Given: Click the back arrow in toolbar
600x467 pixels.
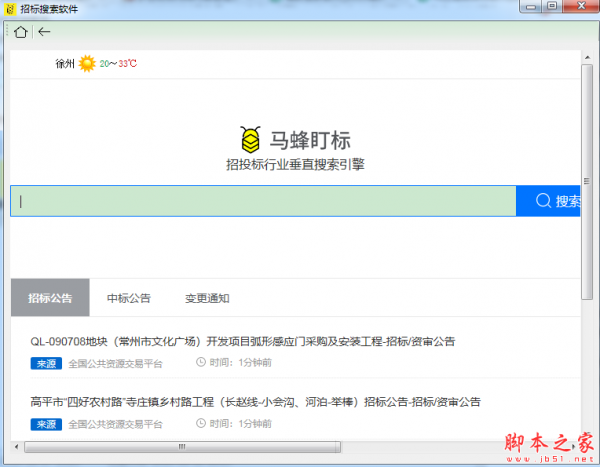Looking at the screenshot, I should (x=44, y=32).
